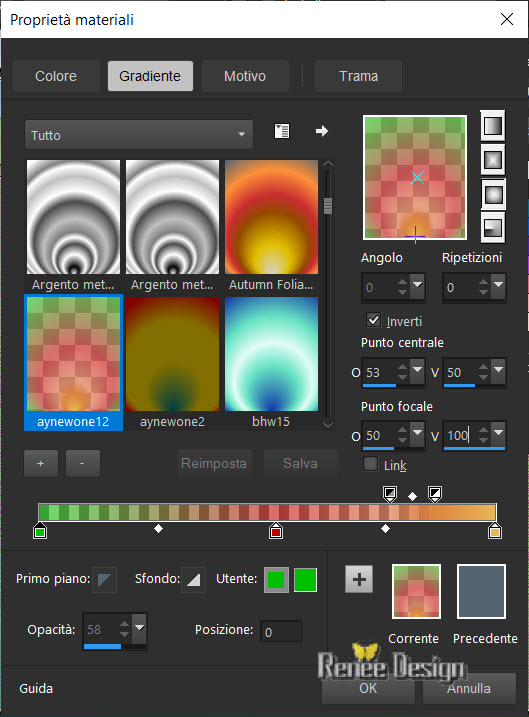Open the Tutto category dropdown
This screenshot has height=717, width=529.
point(139,135)
